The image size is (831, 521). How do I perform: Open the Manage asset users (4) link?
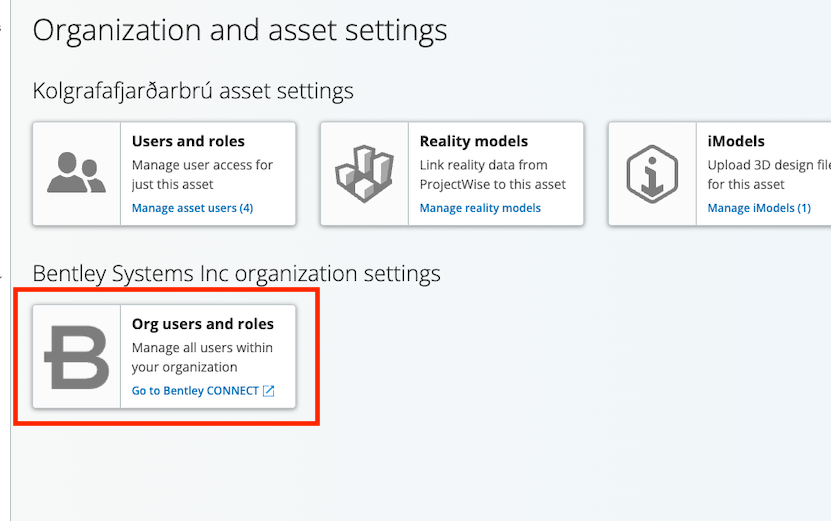tap(192, 208)
